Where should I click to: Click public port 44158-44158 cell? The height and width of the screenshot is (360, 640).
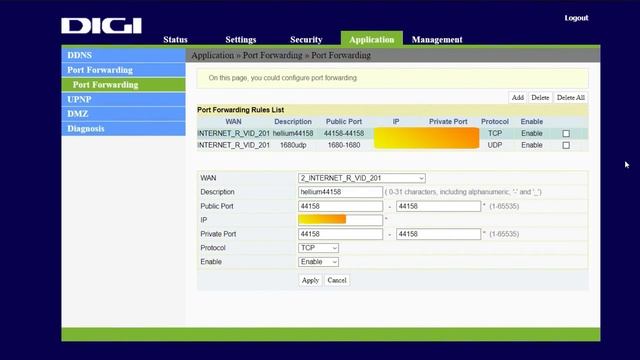[344, 133]
